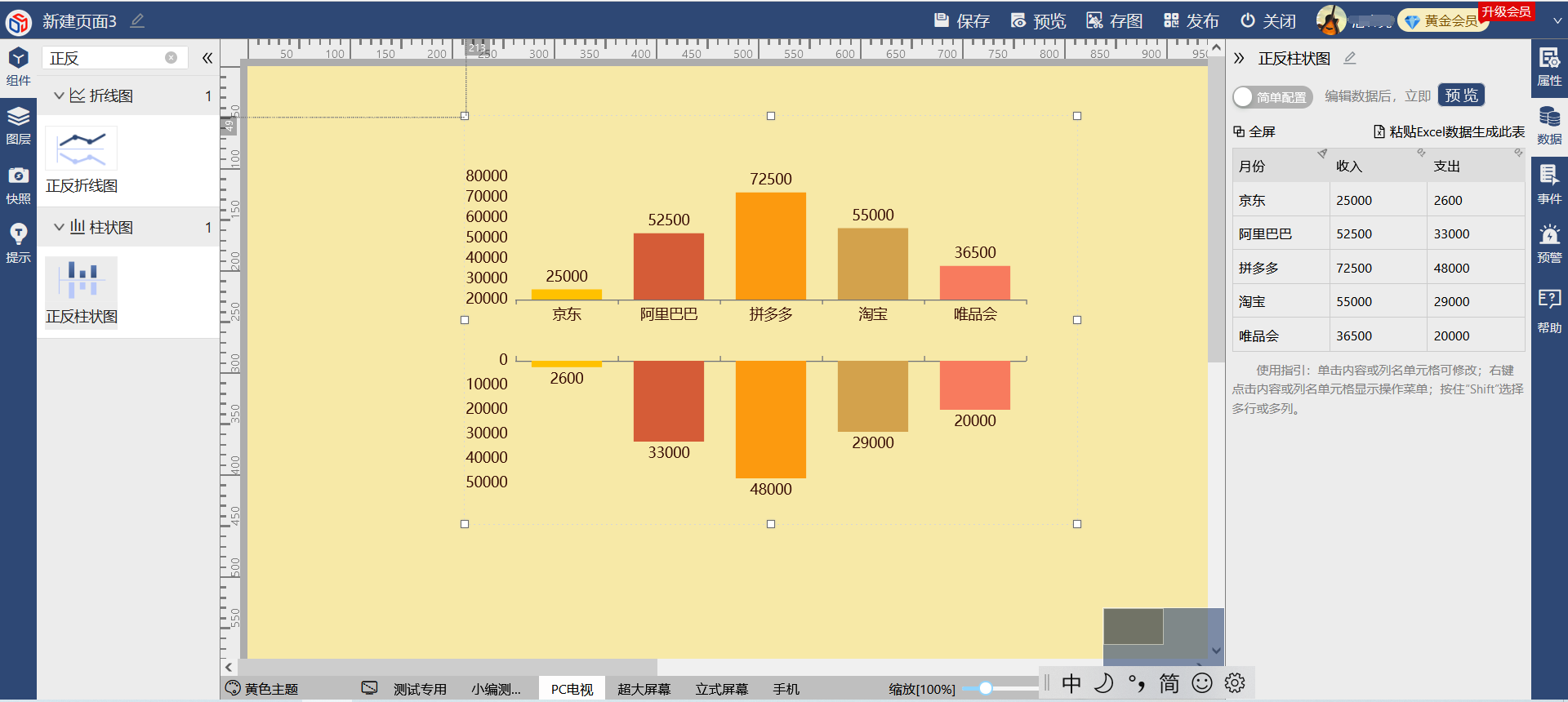This screenshot has width=1568, height=702.
Task: Open the 帮助 help tab
Action: 1549,312
